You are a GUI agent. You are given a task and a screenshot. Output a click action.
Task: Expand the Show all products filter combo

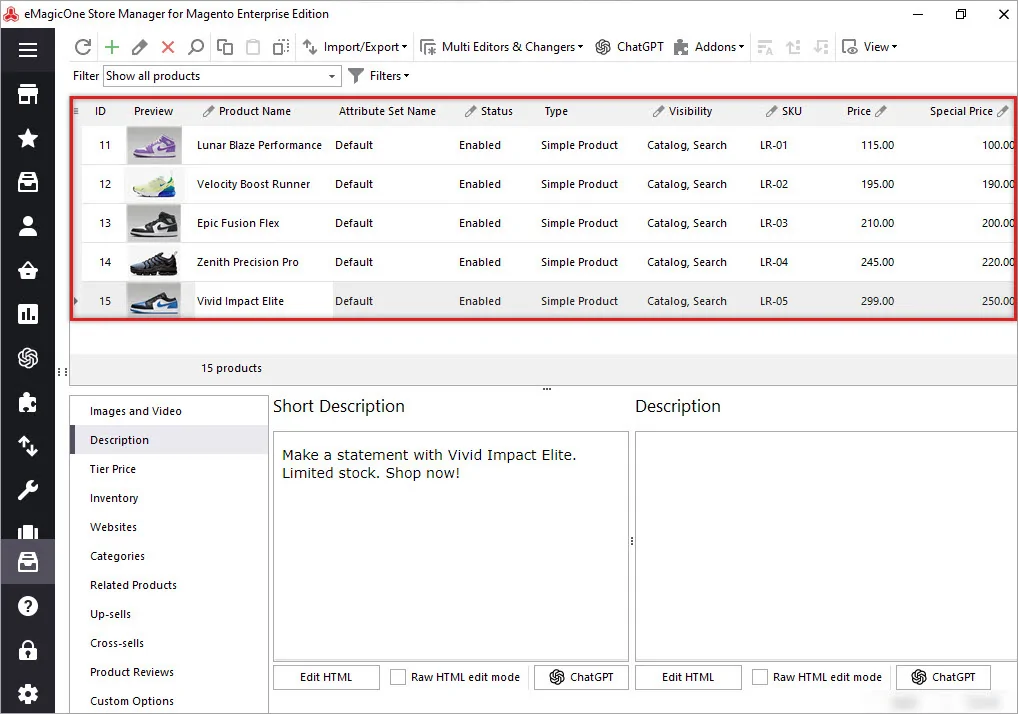331,76
